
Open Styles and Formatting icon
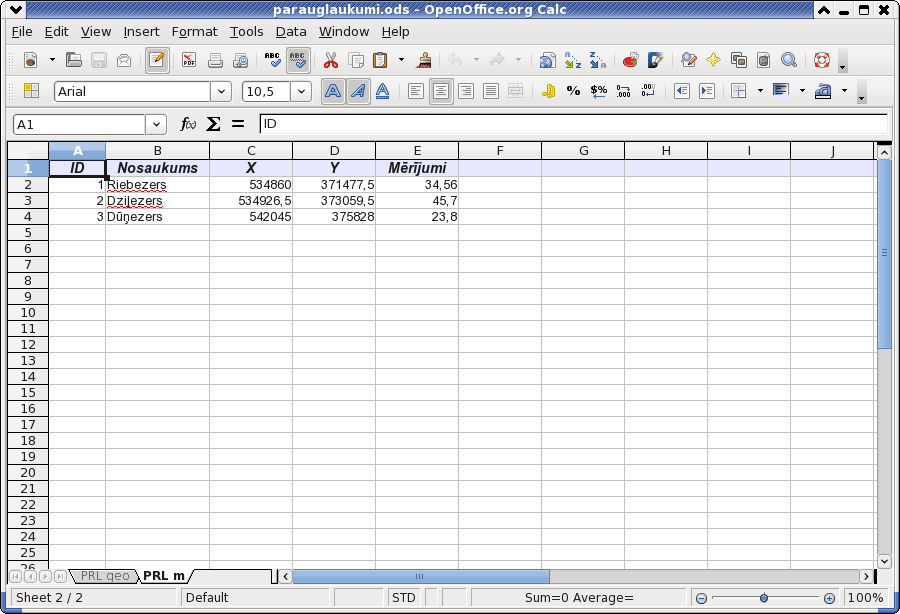point(31,91)
